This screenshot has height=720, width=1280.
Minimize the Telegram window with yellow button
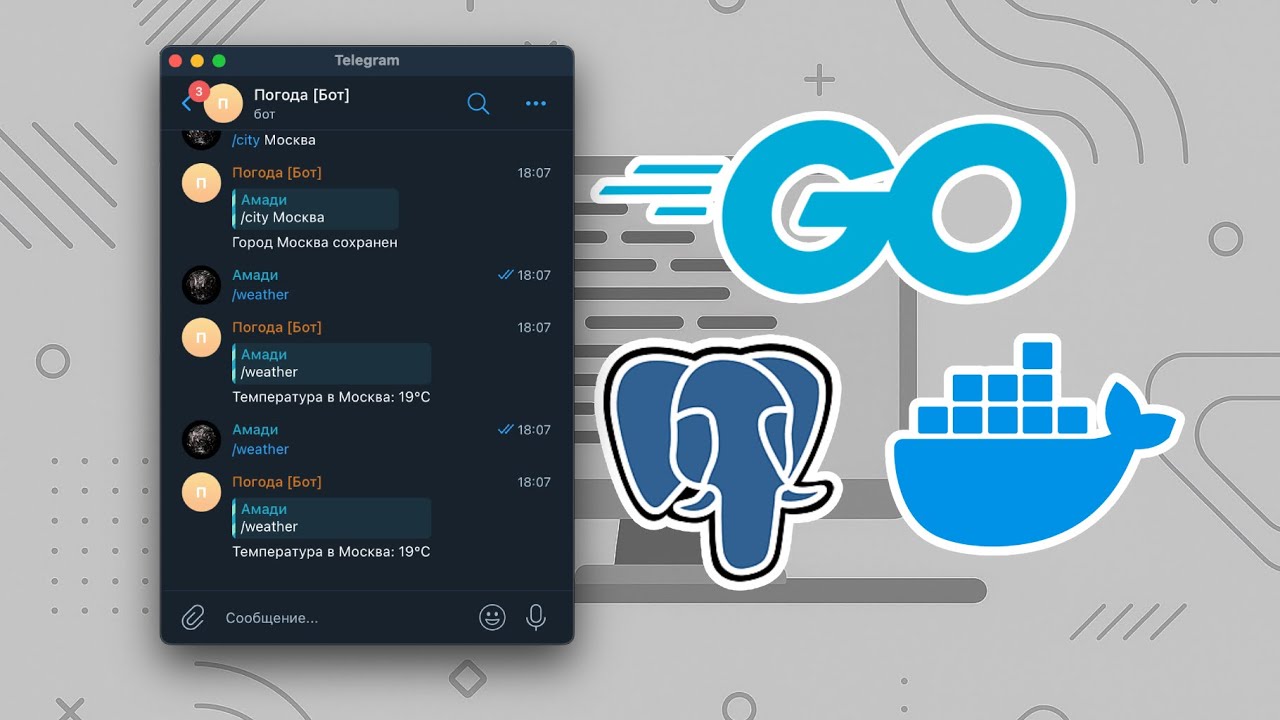point(197,60)
